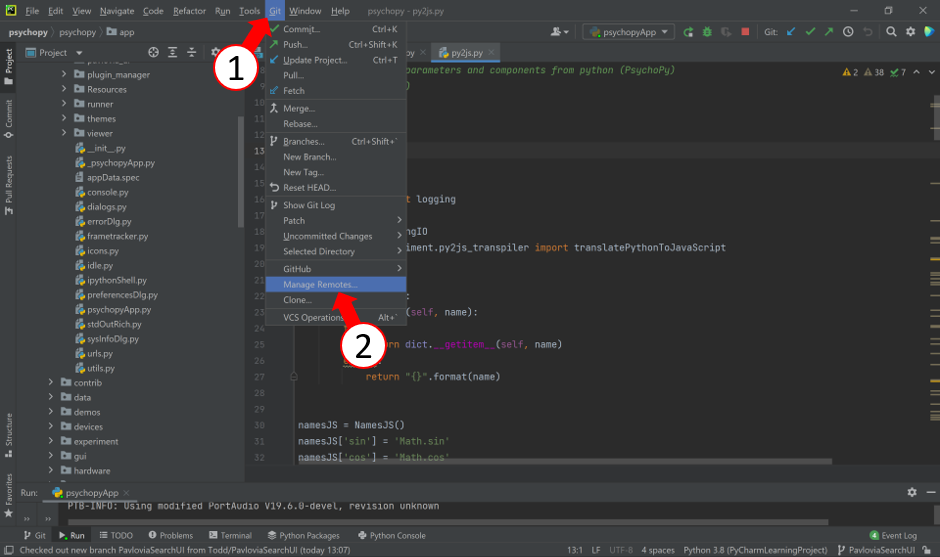Viewport: 940px width, 557px height.
Task: Open the Structure side tool window
Action: tap(8, 435)
